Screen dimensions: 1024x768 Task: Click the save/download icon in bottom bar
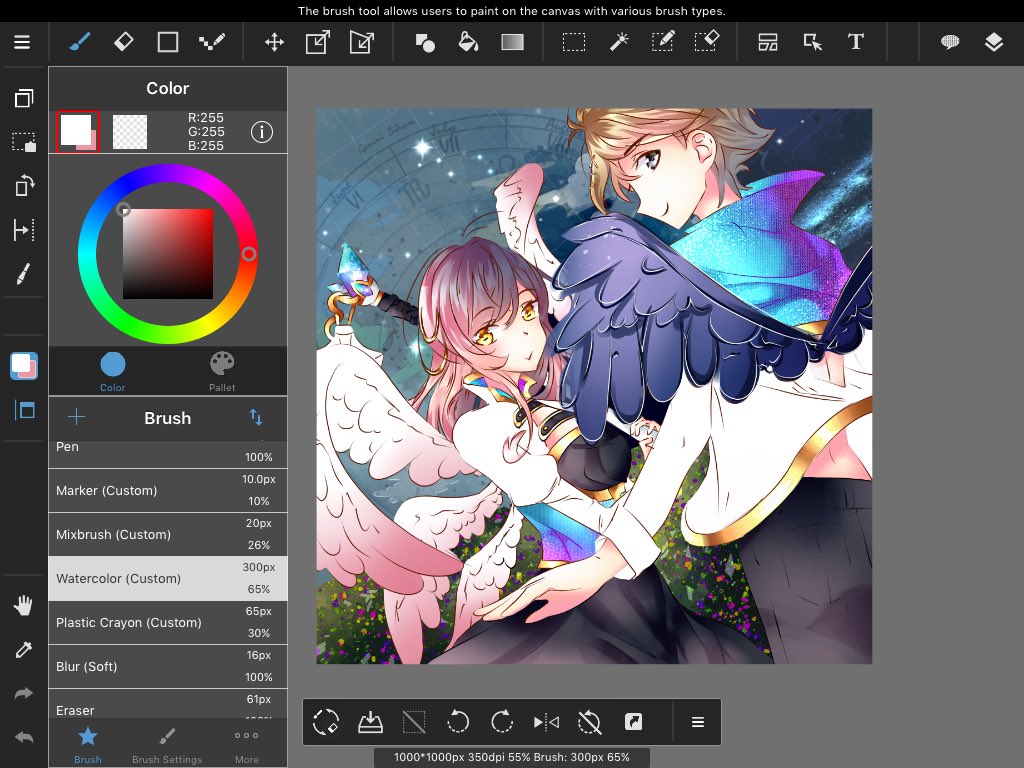tap(370, 722)
